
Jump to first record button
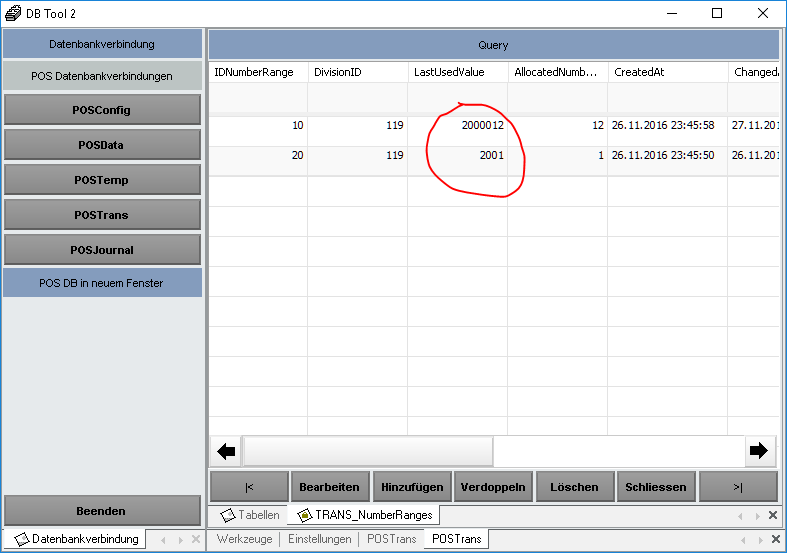tap(249, 487)
